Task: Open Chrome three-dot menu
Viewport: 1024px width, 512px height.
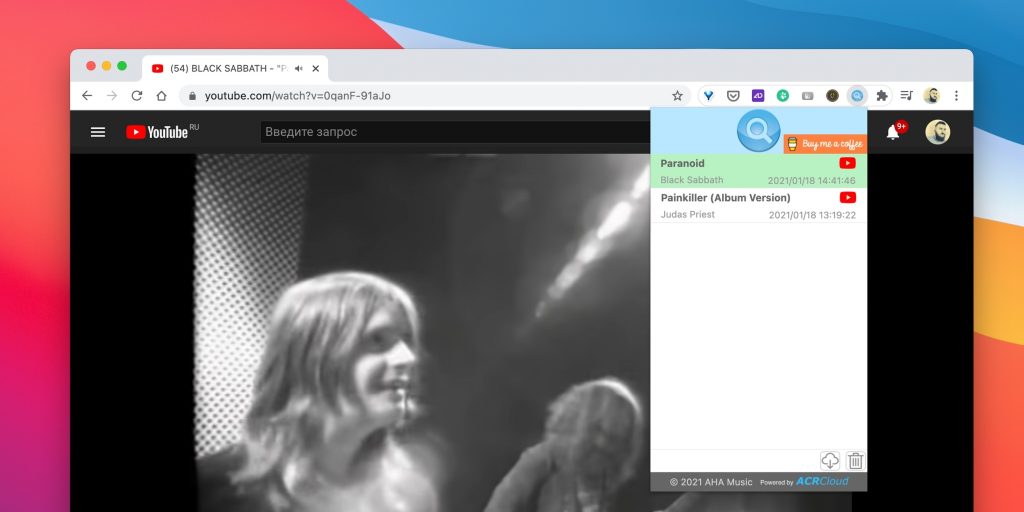Action: coord(956,96)
